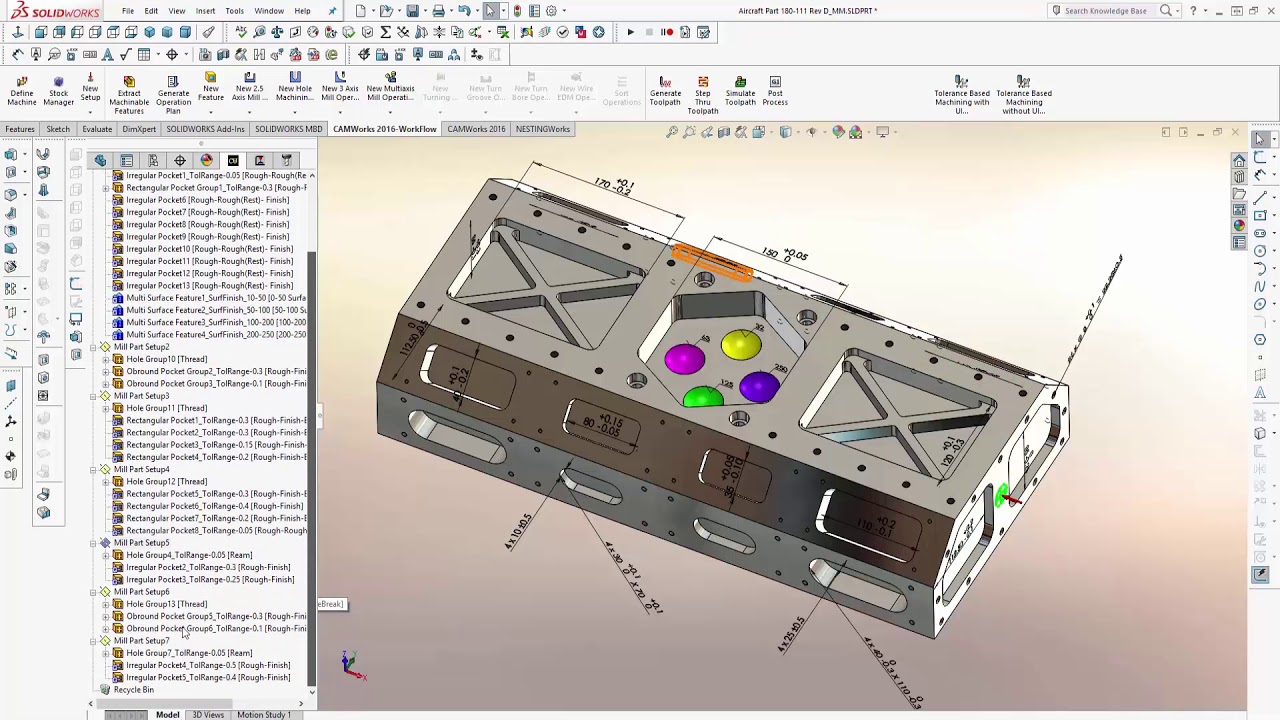Toggle the menu bar pin
This screenshot has width=1280, height=720.
point(332,11)
